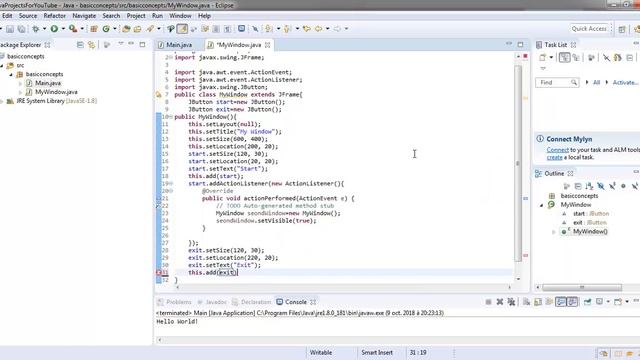
Task: Select MyWindow.java in Package Explorer
Action: pyautogui.click(x=56, y=92)
